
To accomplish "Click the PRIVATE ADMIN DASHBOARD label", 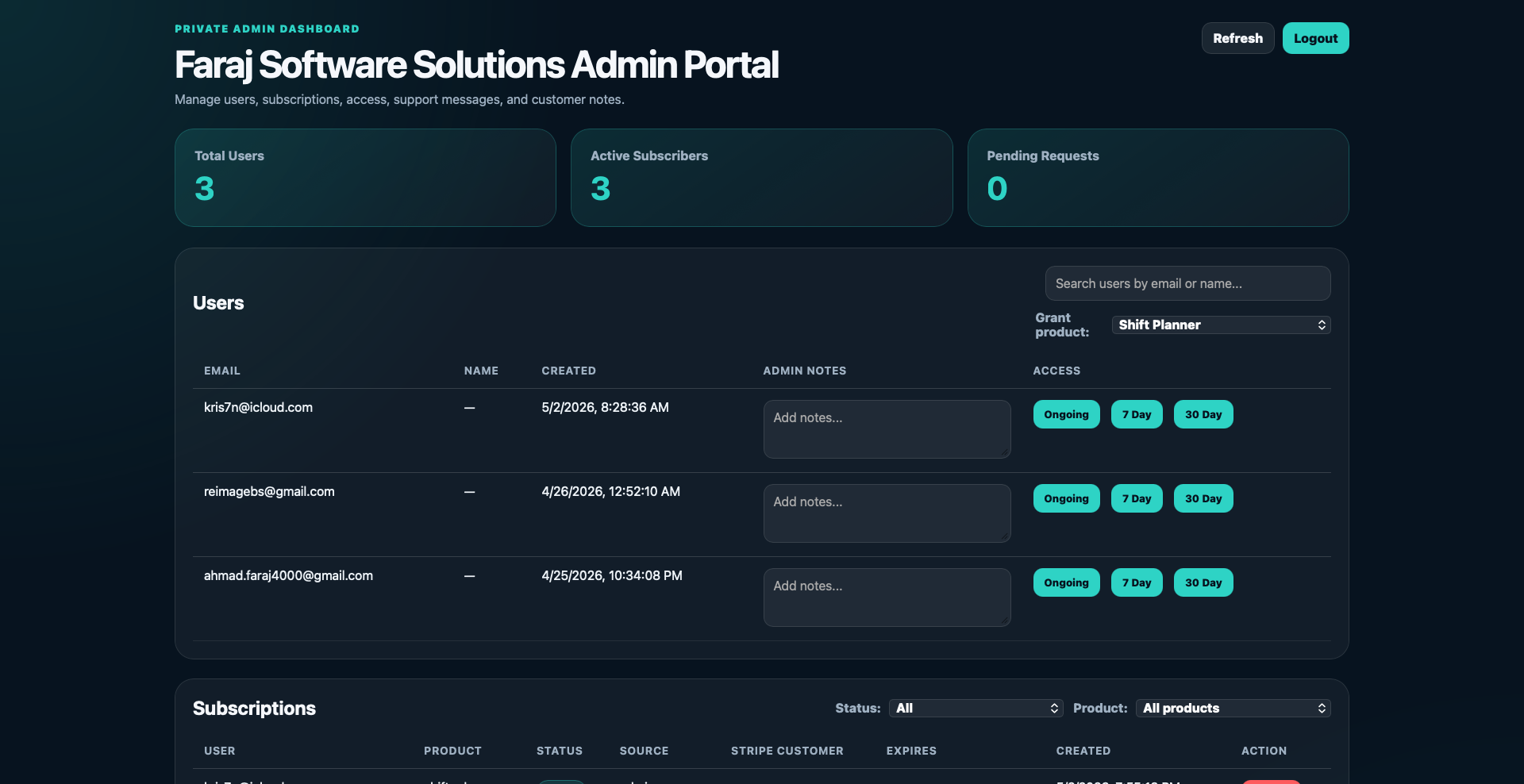I will click(x=267, y=29).
